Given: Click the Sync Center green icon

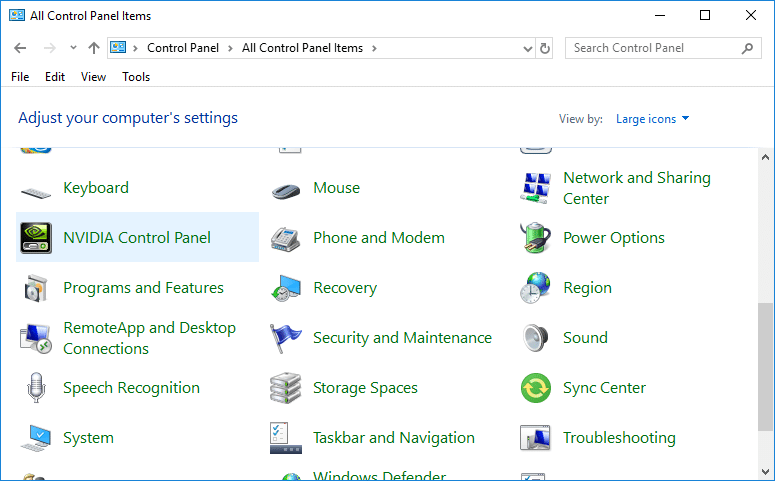Looking at the screenshot, I should point(536,388).
